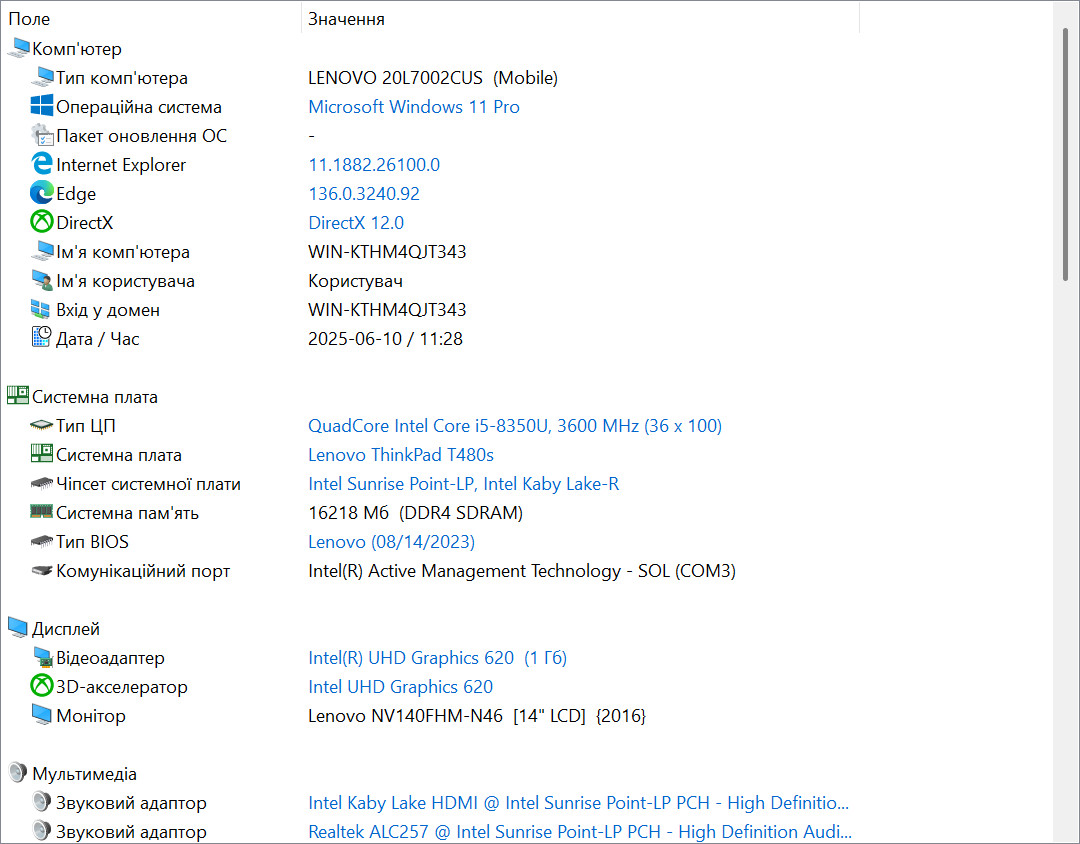The width and height of the screenshot is (1080, 844).
Task: Click the Internet Explorer icon
Action: pos(42,164)
